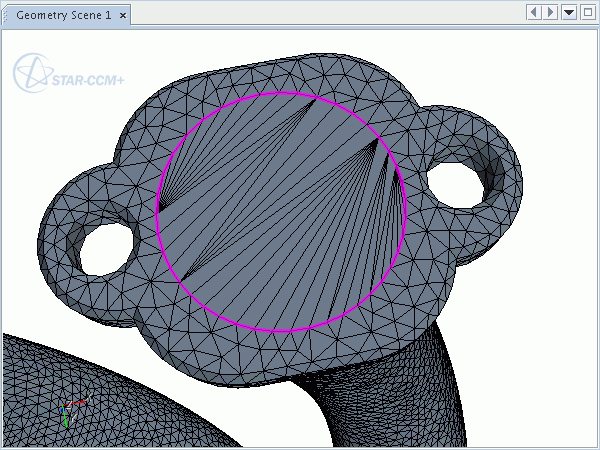Screen dimensions: 600x450
Task: Maximize the scene window
Action: tap(586, 12)
